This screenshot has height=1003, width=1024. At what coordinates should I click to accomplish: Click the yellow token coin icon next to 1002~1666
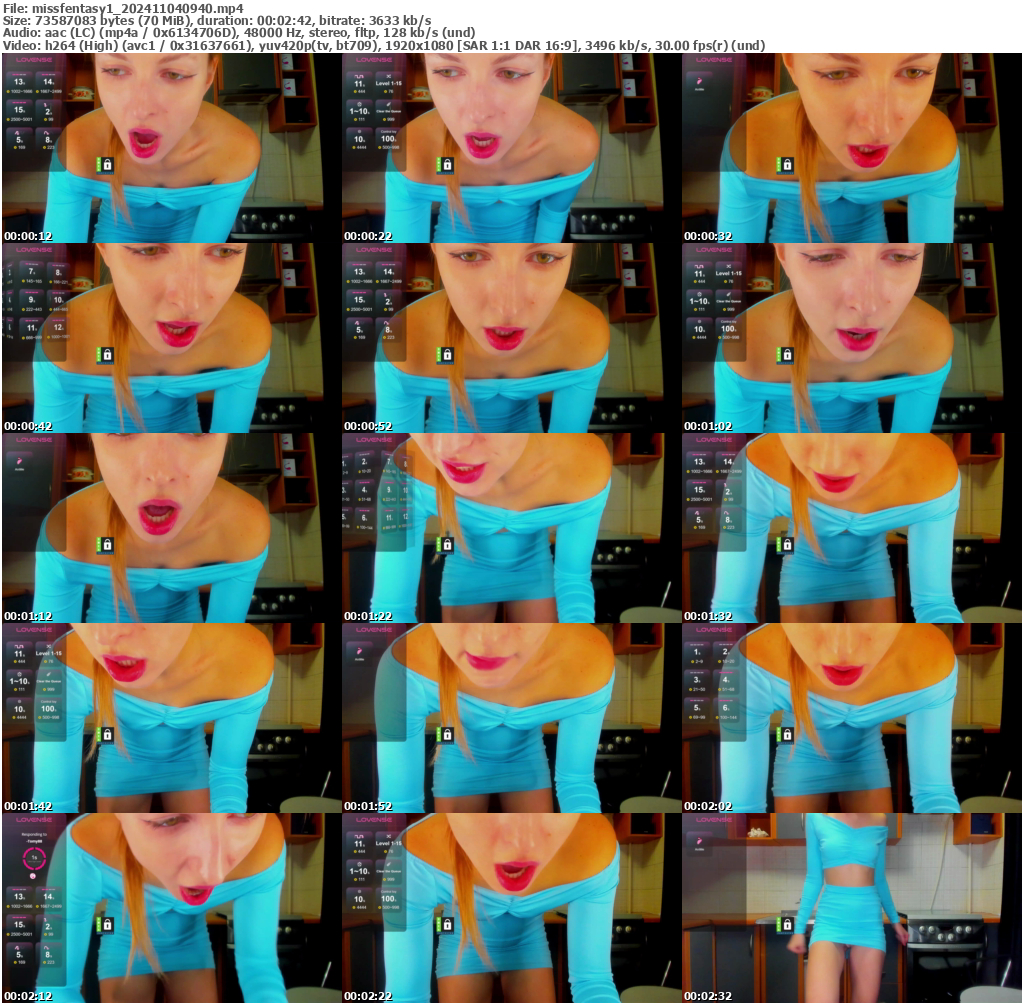tap(9, 91)
